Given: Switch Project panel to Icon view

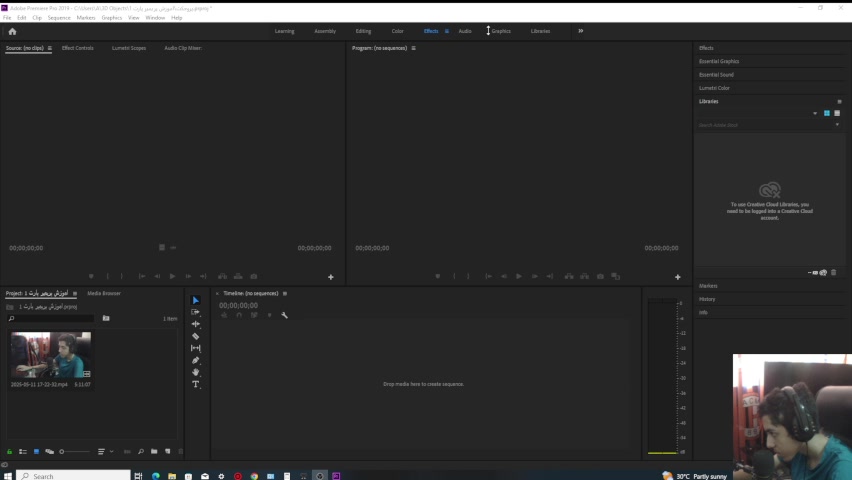Looking at the screenshot, I should [36, 451].
